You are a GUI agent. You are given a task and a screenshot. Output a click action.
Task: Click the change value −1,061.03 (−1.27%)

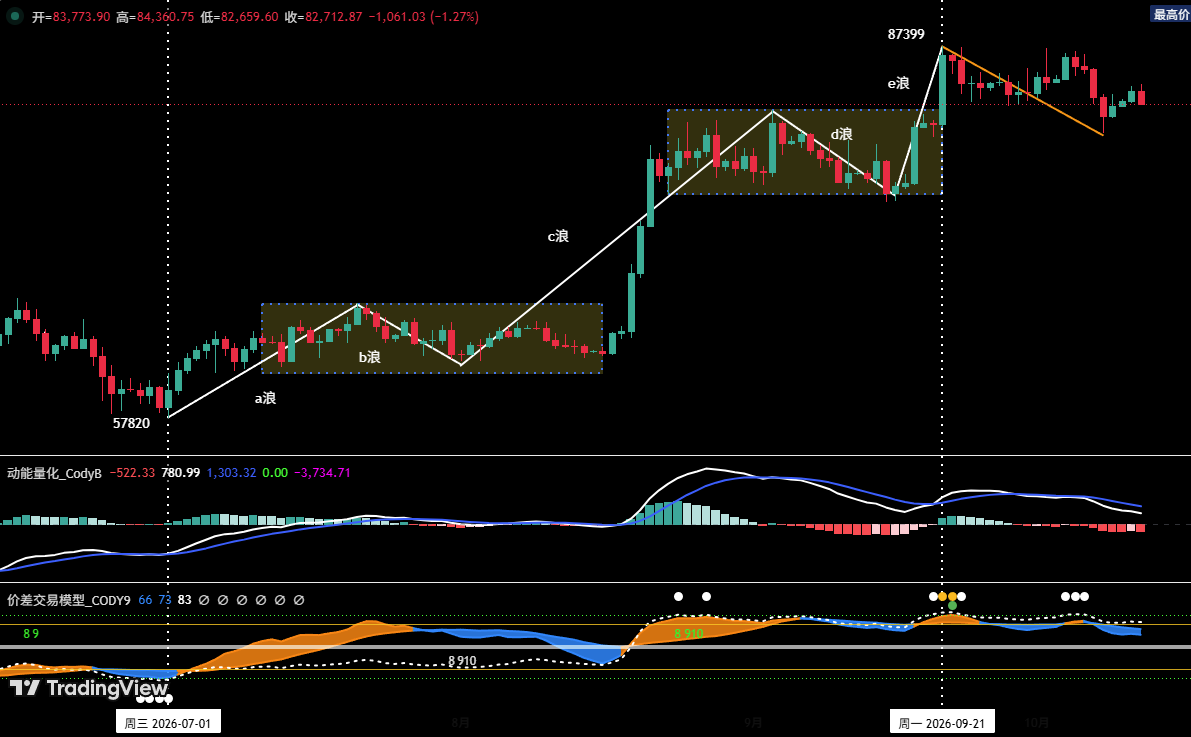(x=423, y=17)
